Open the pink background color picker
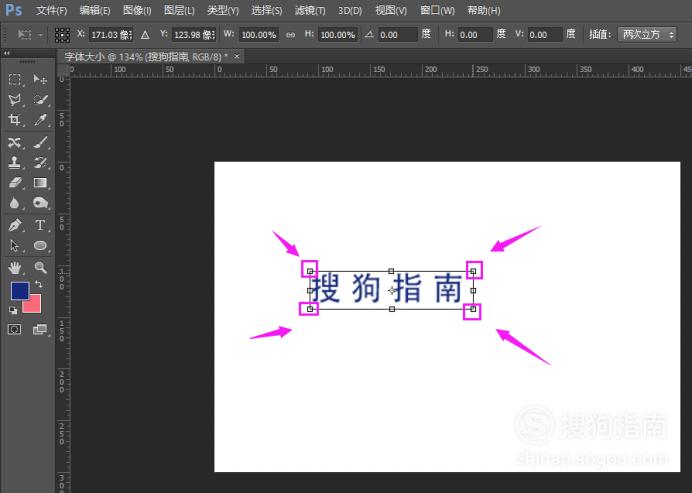The width and height of the screenshot is (692, 493). [34, 306]
